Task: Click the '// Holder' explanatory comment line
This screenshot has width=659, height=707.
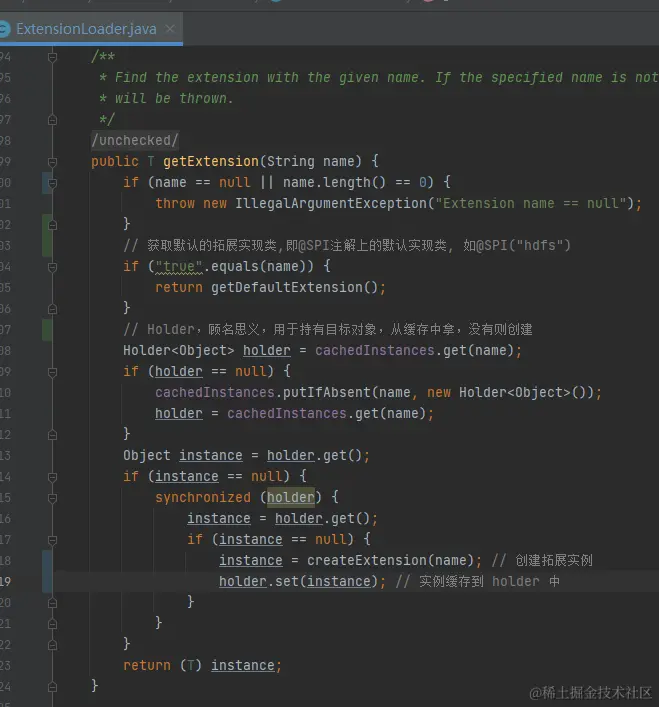Action: pyautogui.click(x=328, y=329)
